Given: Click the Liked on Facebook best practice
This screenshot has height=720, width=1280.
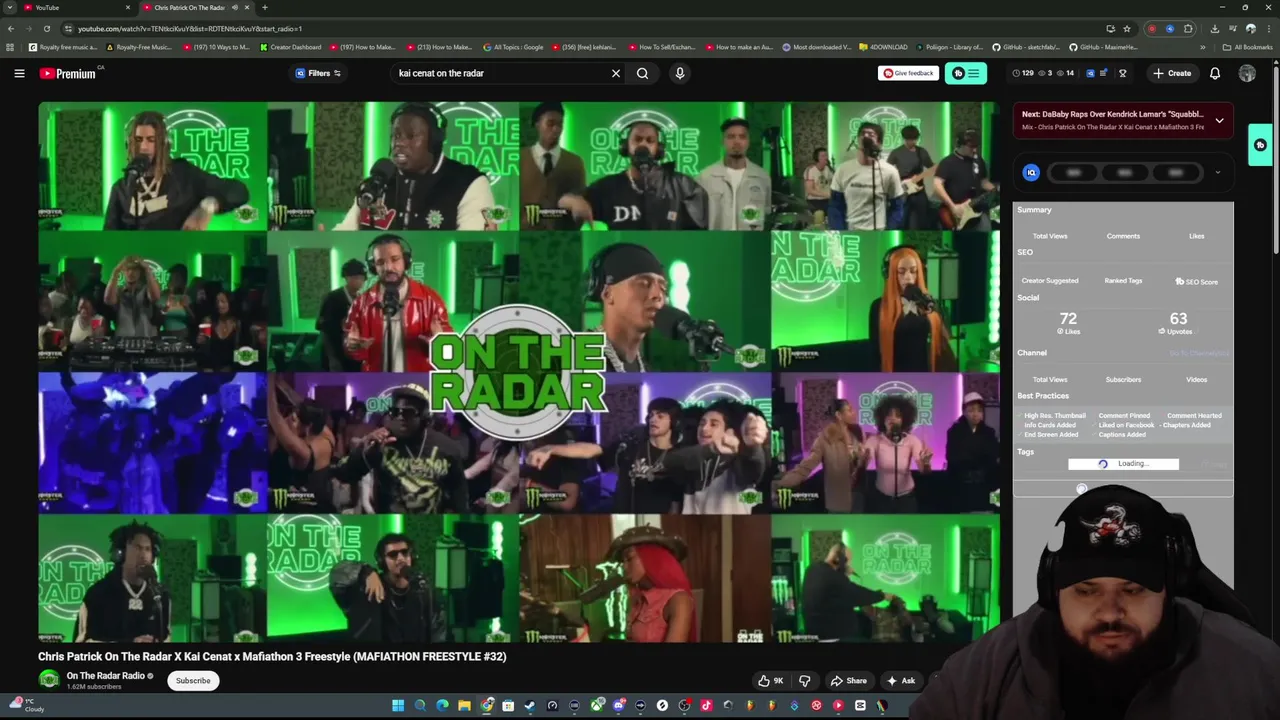Looking at the screenshot, I should pos(1126,425).
